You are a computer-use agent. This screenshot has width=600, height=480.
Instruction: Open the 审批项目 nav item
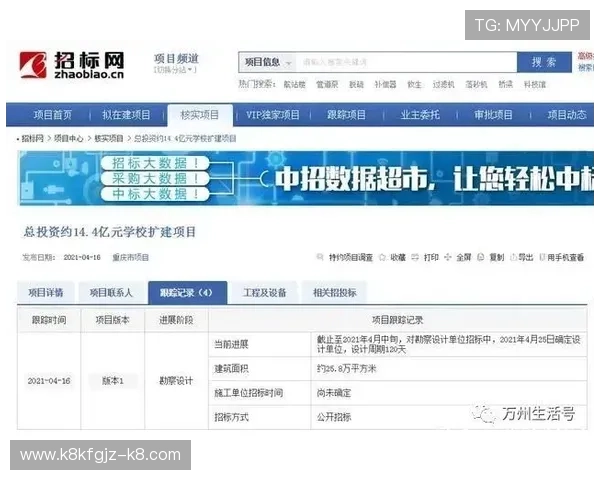point(493,115)
